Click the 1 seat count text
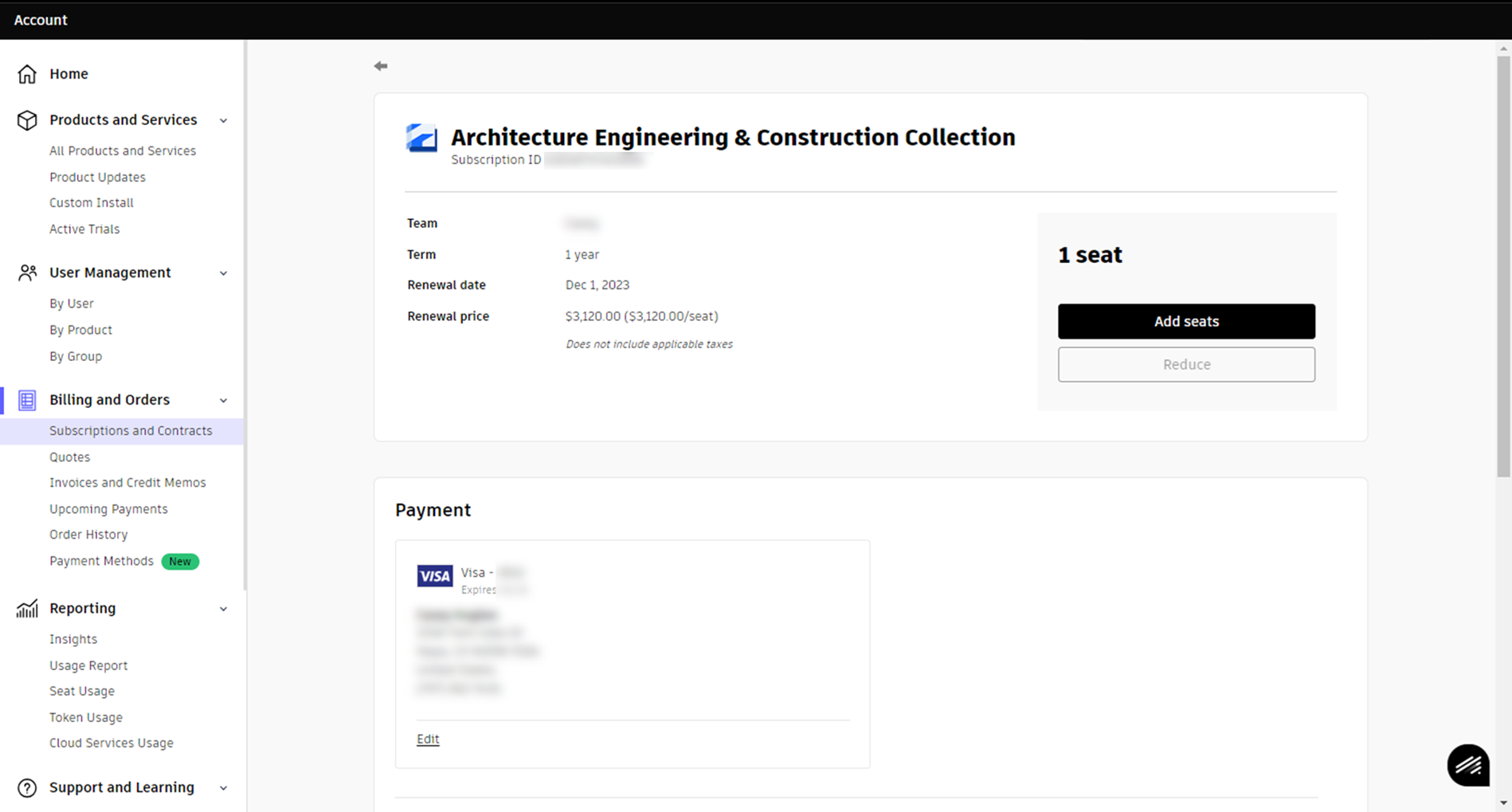 1090,255
